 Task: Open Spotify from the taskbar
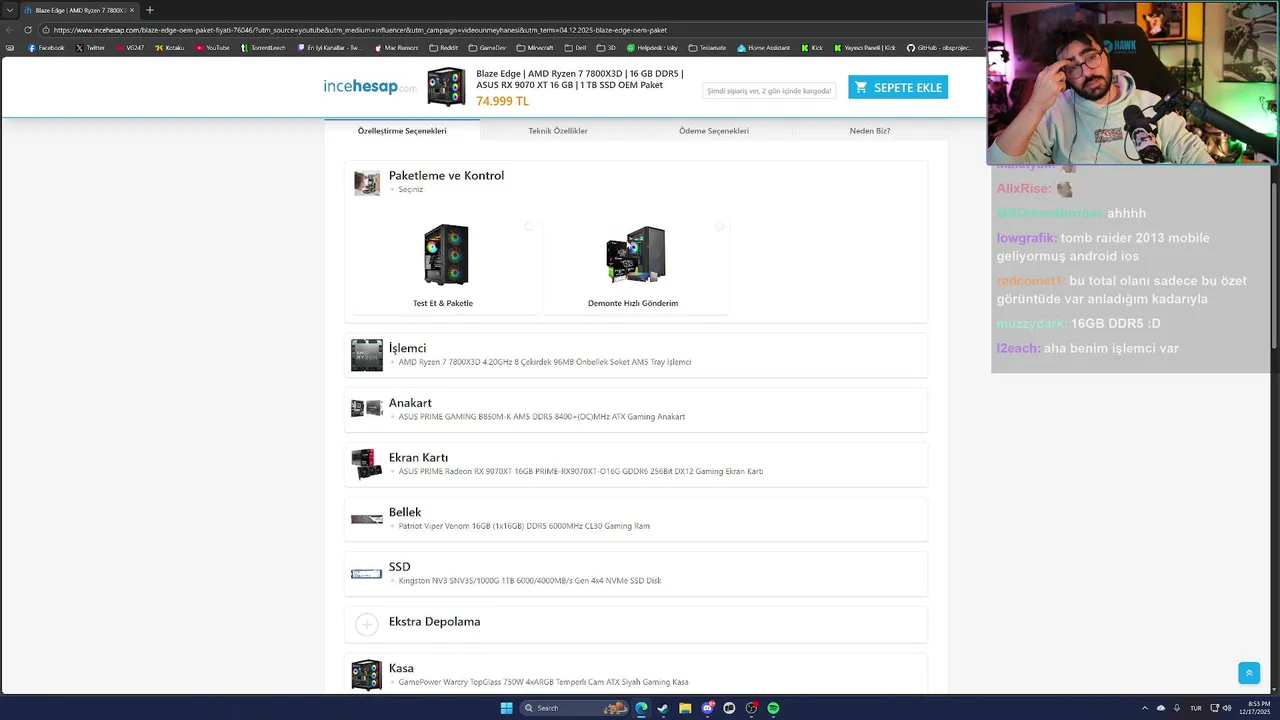(x=774, y=708)
